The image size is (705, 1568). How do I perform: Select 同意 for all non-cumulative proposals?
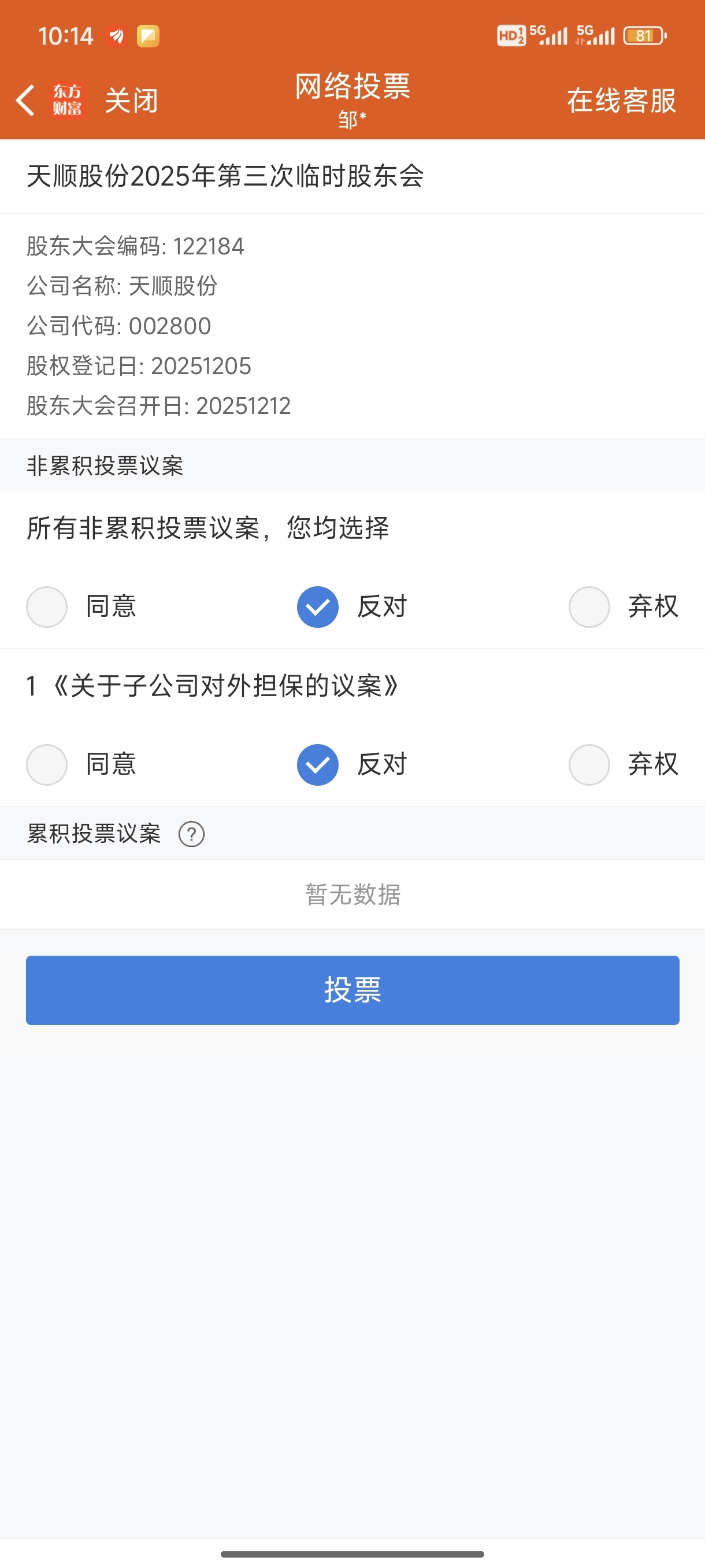coord(47,607)
